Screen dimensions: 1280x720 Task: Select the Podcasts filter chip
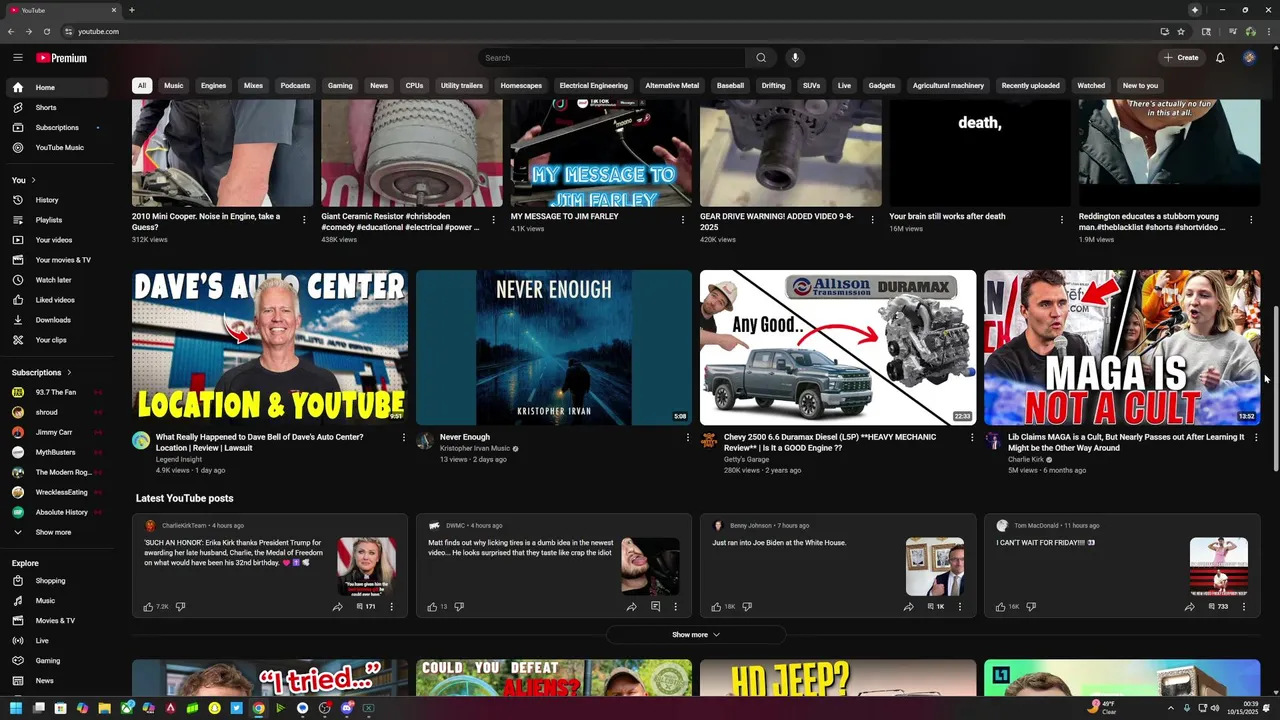(x=295, y=86)
